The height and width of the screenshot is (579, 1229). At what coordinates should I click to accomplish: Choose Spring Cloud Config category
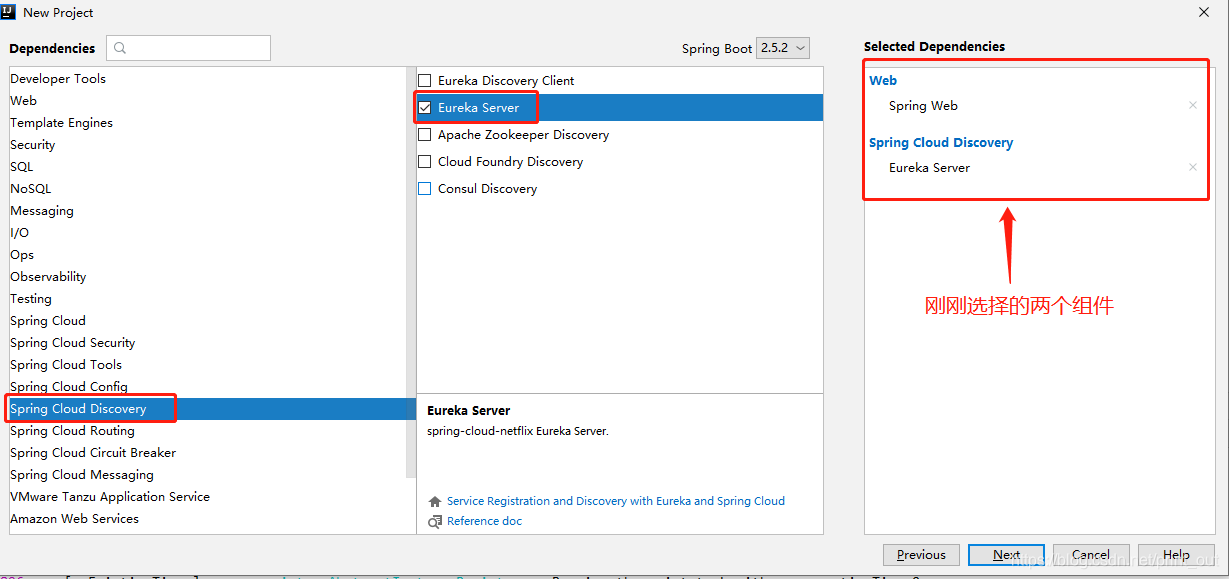(207, 386)
